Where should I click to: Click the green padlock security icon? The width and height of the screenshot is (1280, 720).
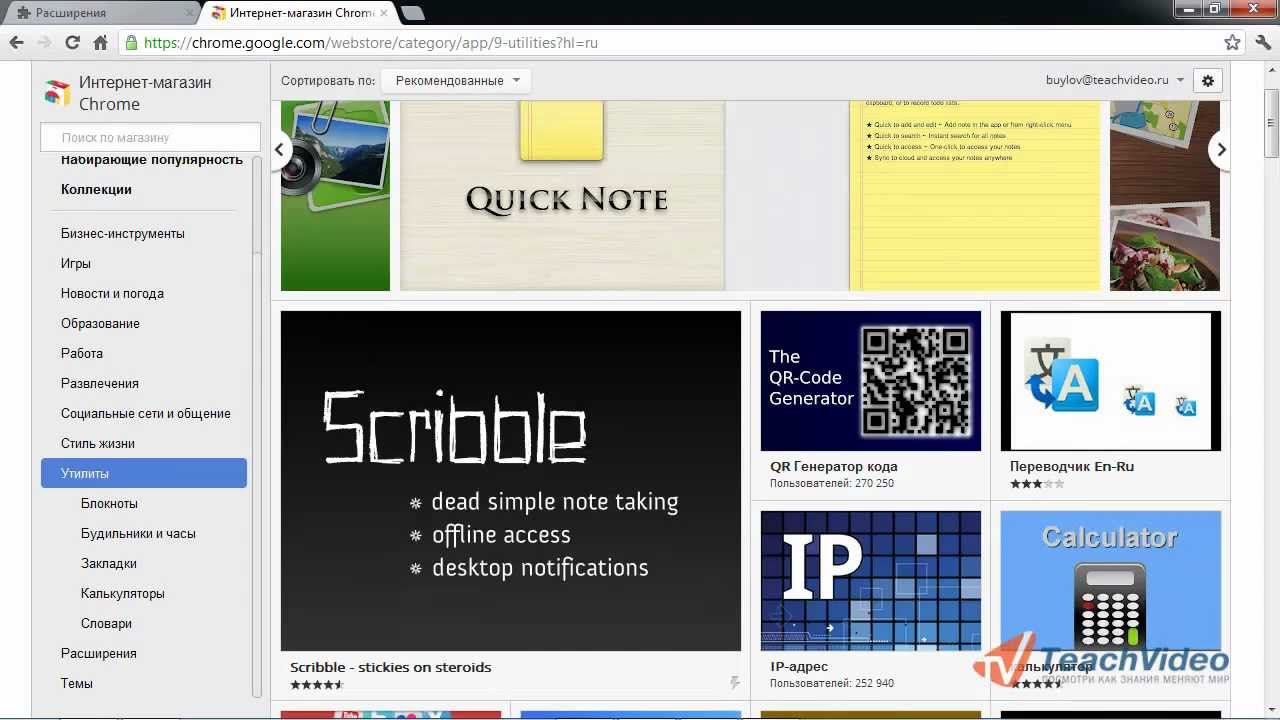point(132,43)
